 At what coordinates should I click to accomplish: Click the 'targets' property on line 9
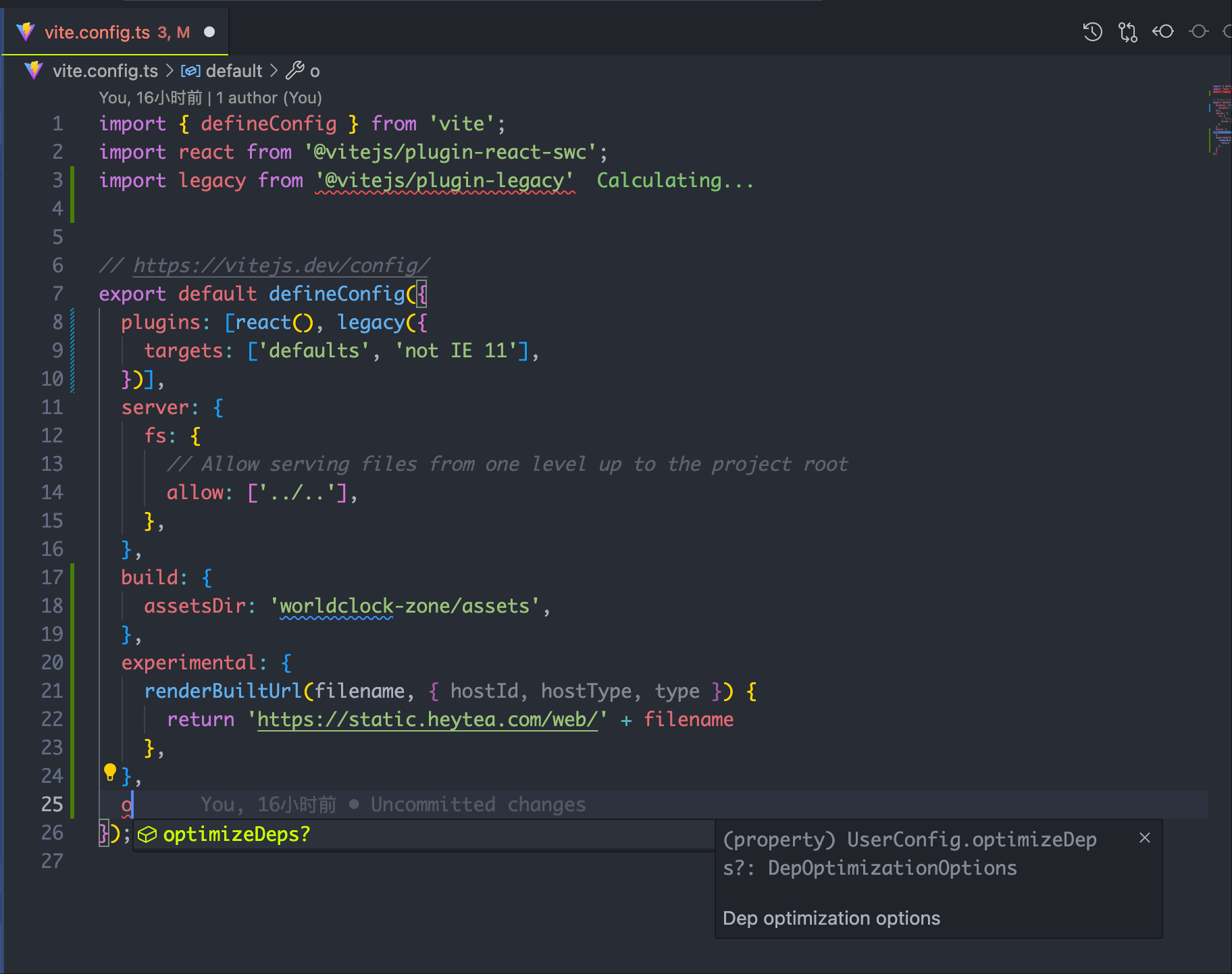[x=184, y=351]
